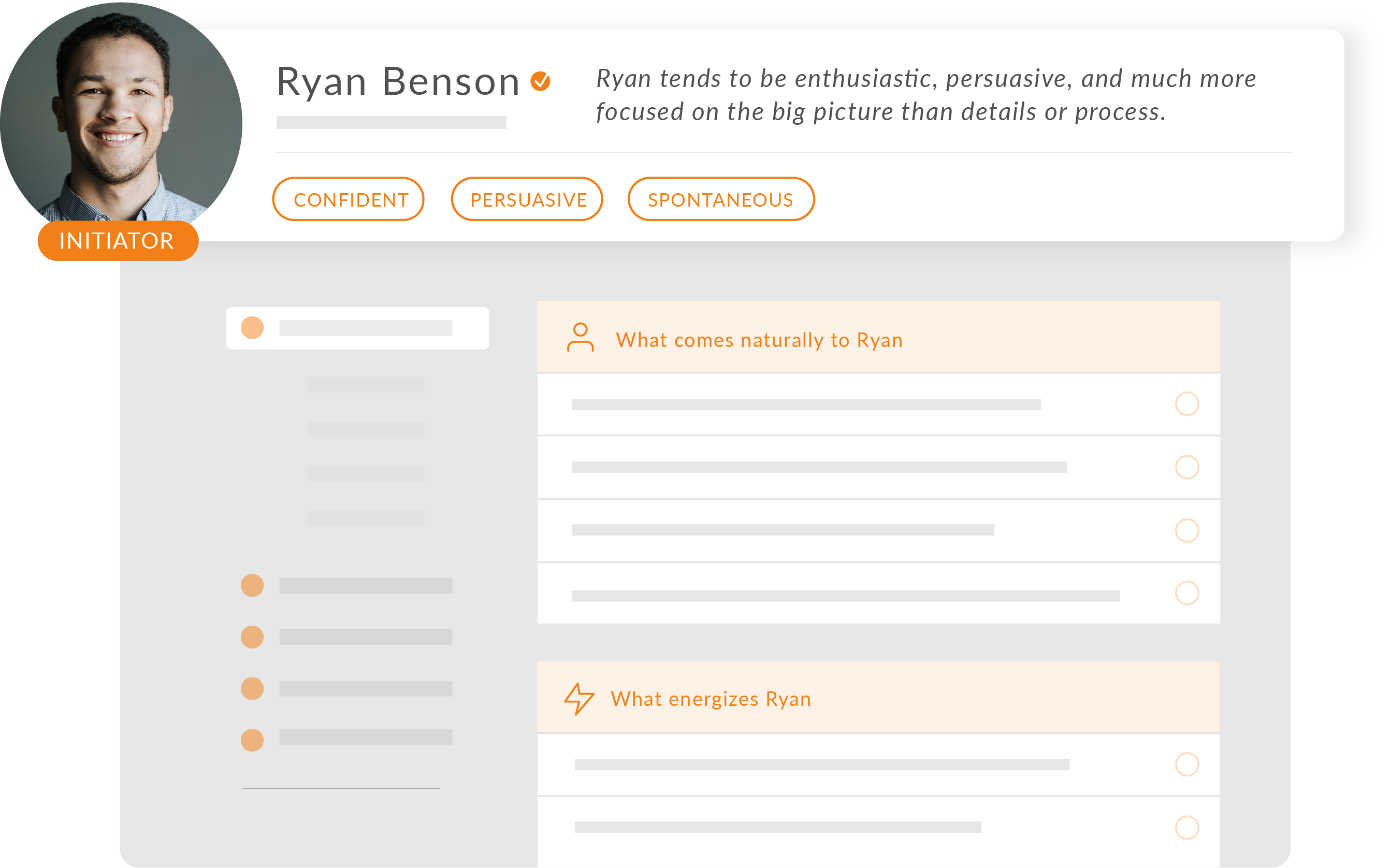Click the person icon in naturally section header
Viewport: 1390px width, 868px height.
(580, 338)
